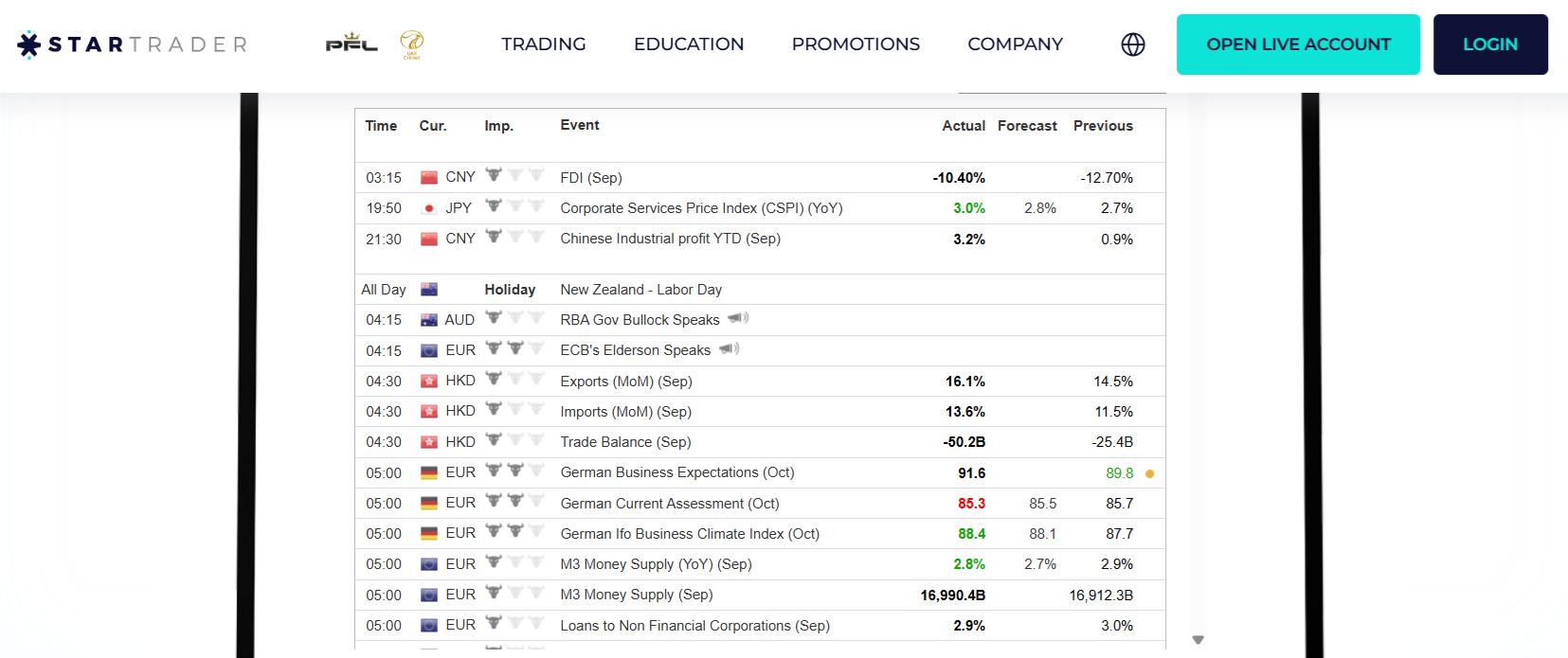The image size is (1568, 658).
Task: Click the LOGIN button
Action: [x=1490, y=44]
